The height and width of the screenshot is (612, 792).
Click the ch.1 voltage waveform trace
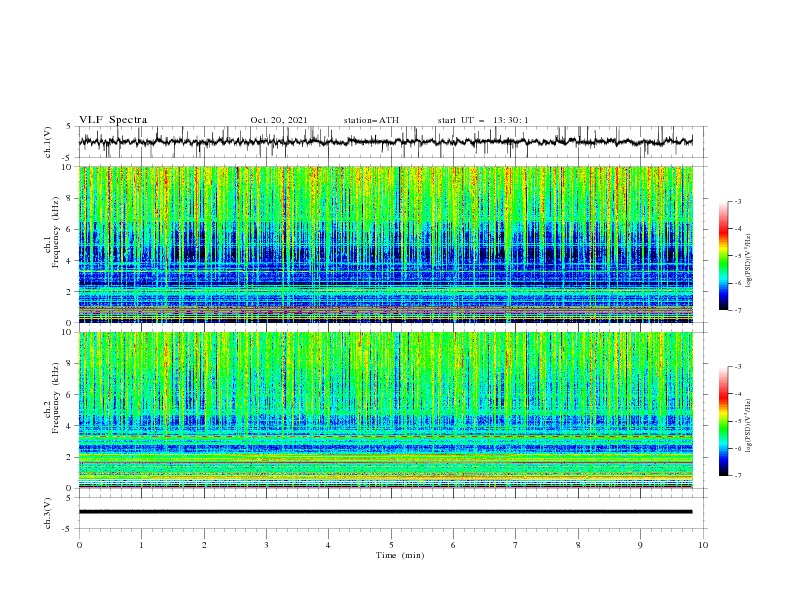[x=385, y=141]
